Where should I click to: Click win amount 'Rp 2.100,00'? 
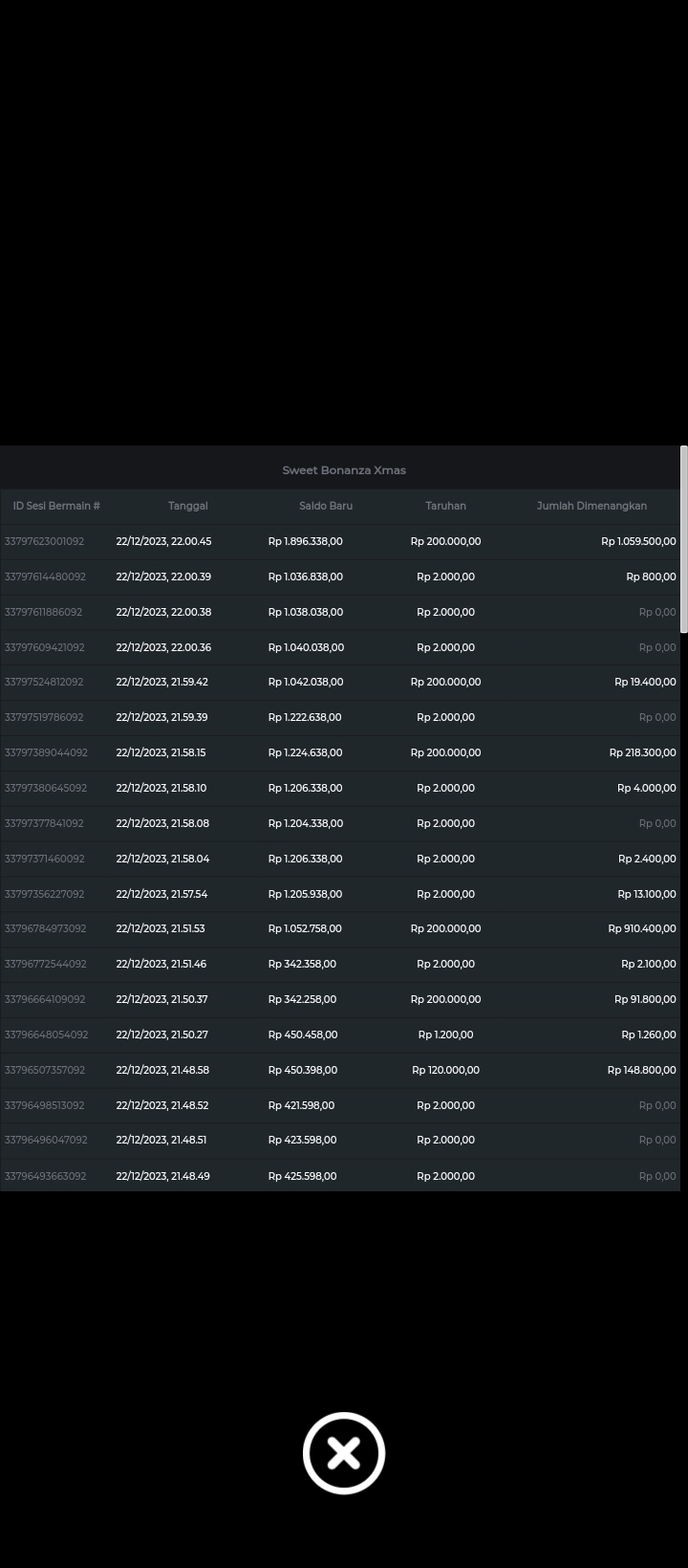click(x=649, y=964)
